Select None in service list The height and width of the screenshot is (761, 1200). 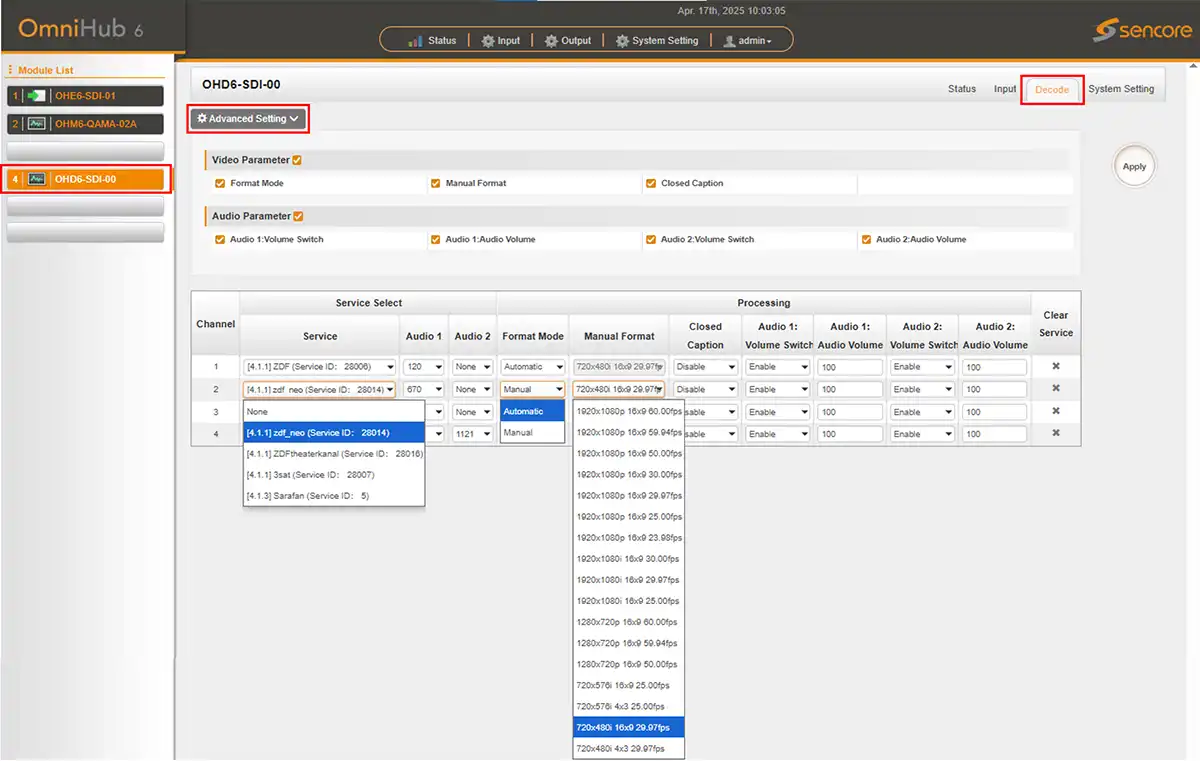[x=334, y=411]
